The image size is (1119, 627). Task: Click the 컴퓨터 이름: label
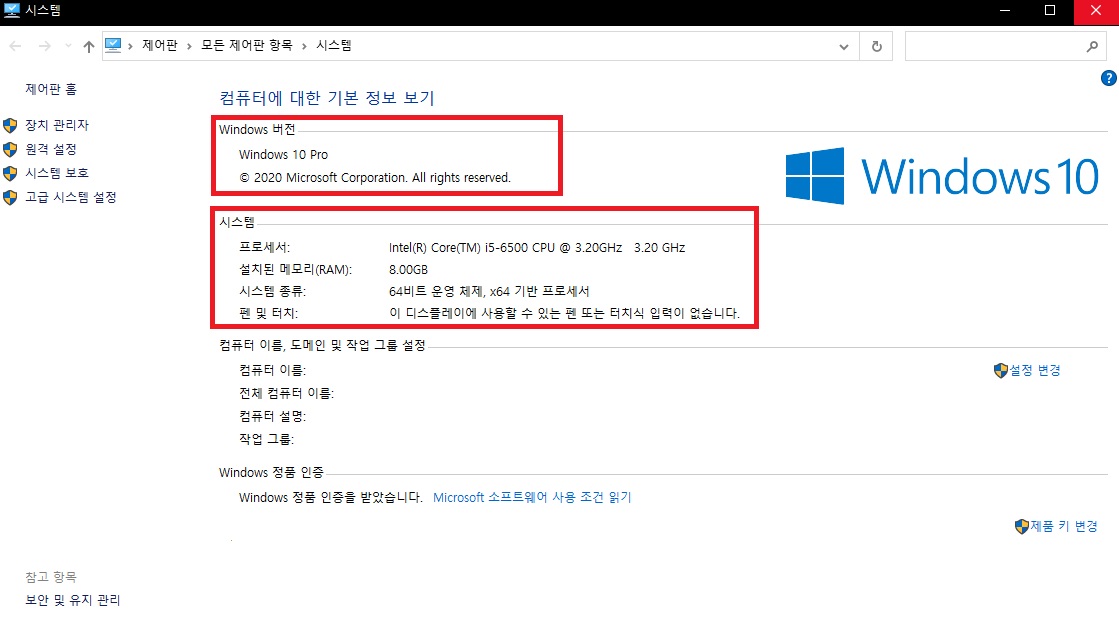272,370
